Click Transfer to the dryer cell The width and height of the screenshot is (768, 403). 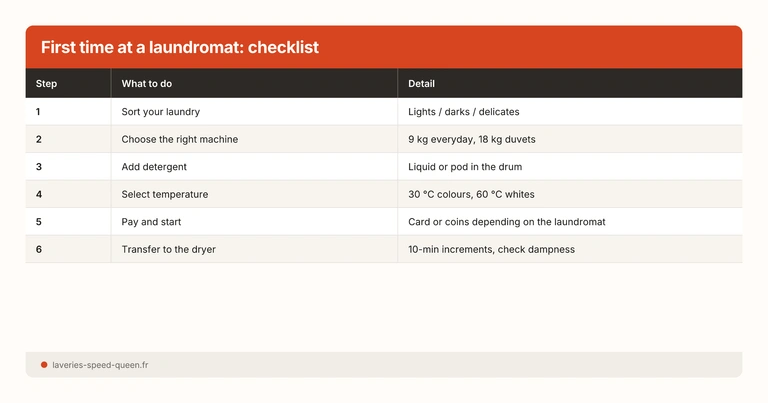click(x=169, y=249)
